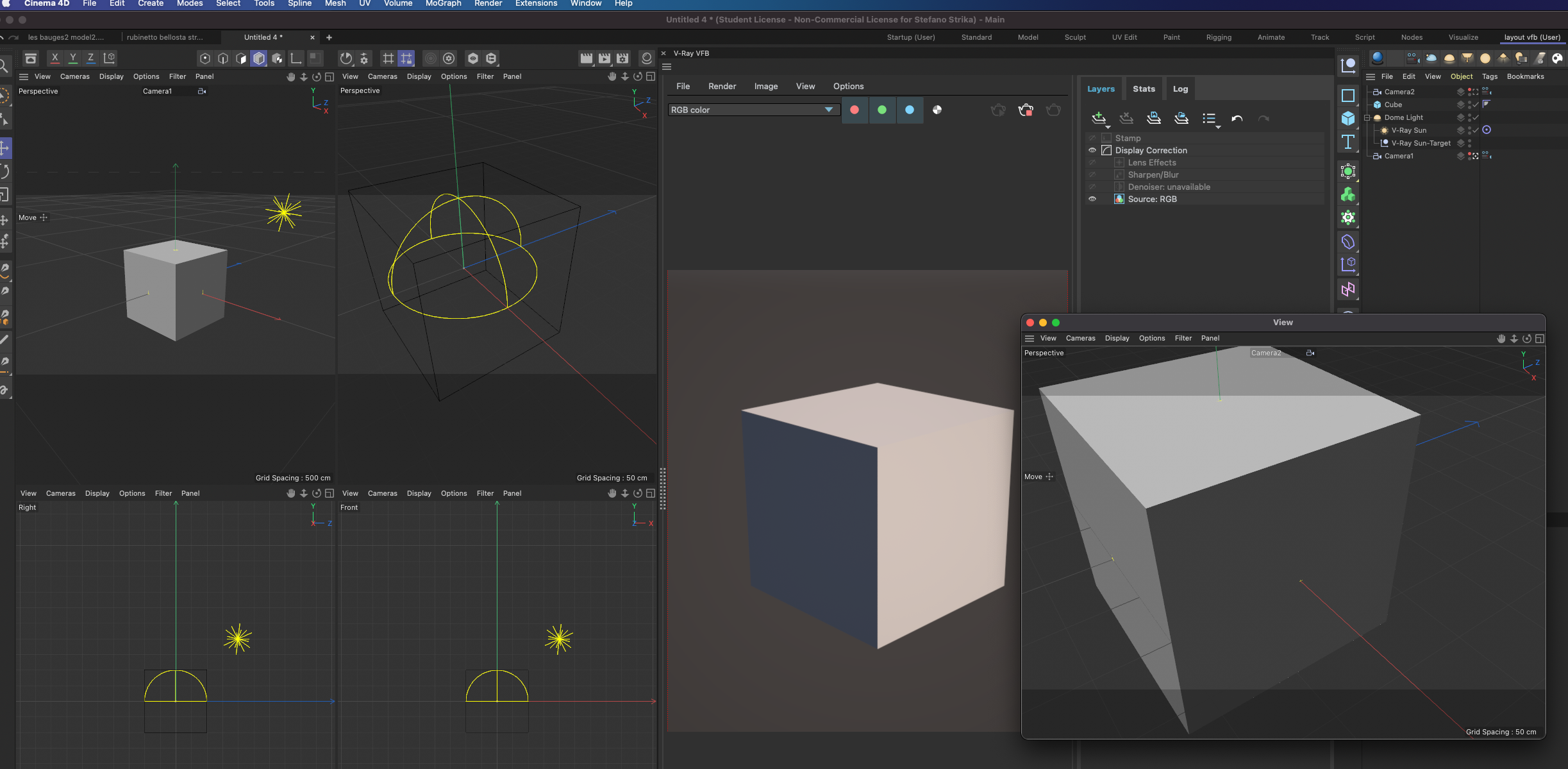Open the RGB color channel dropdown
Screen dimensions: 1568x769
[753, 110]
